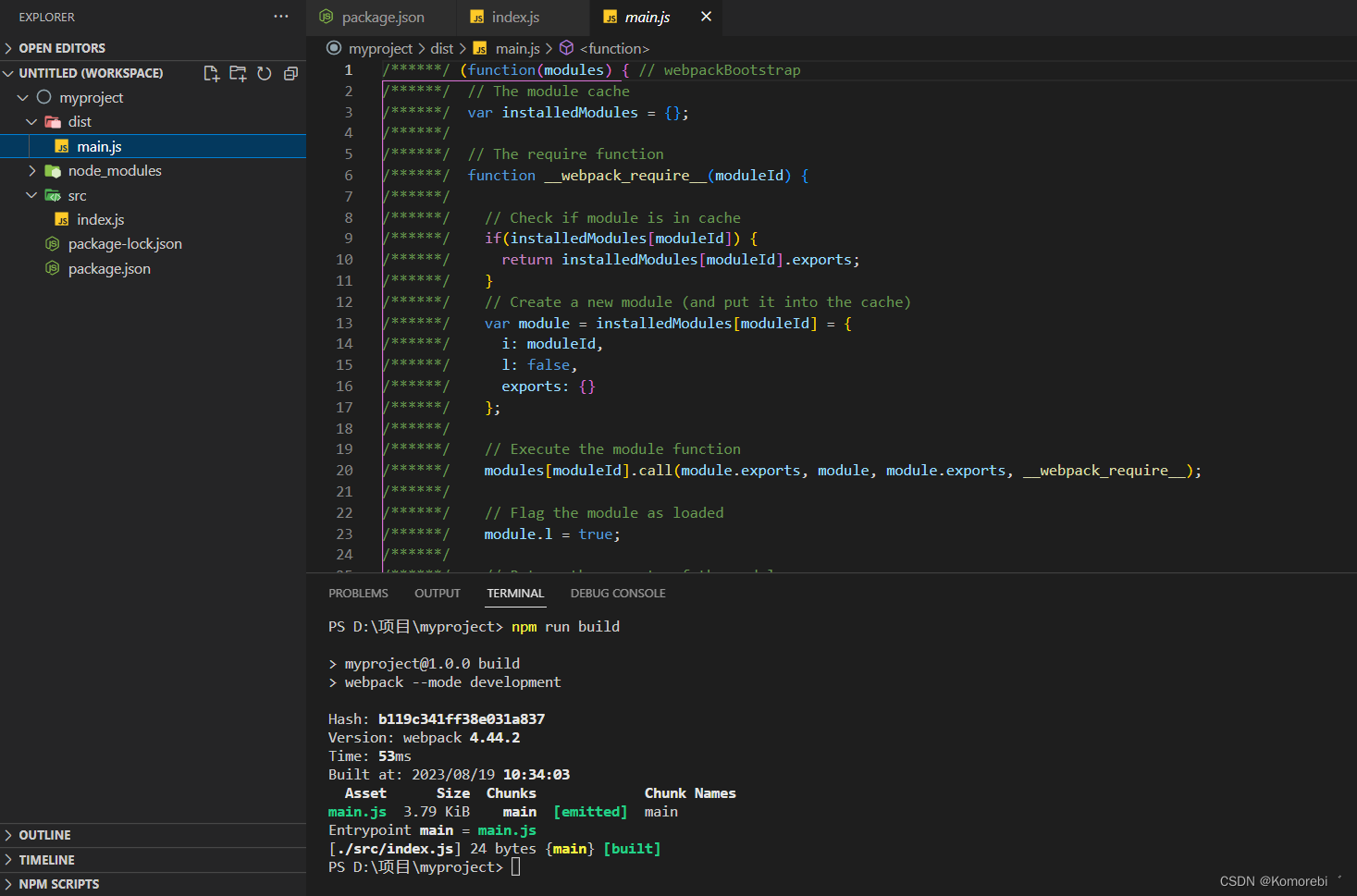
Task: Click the [emitted] label in terminal output
Action: tap(590, 812)
